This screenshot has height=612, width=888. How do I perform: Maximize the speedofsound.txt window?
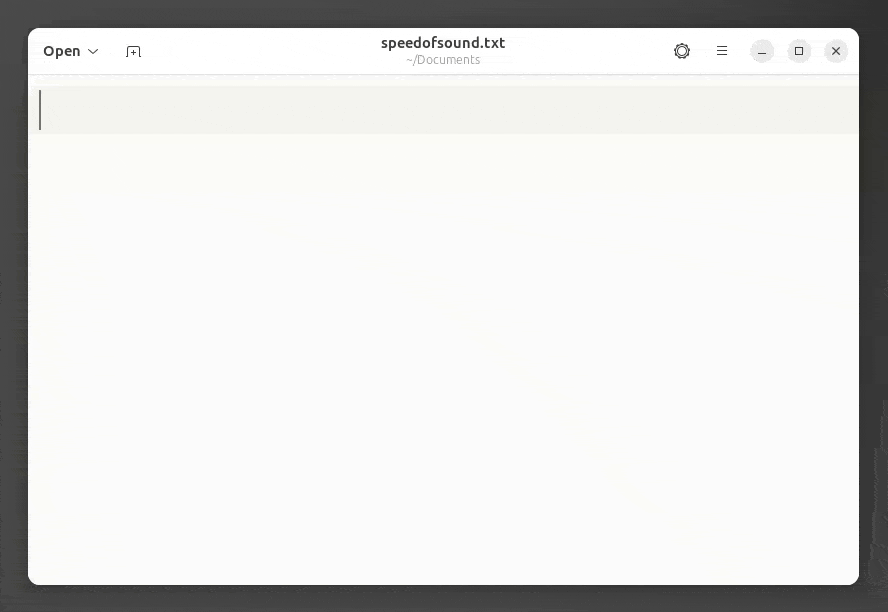pos(799,52)
